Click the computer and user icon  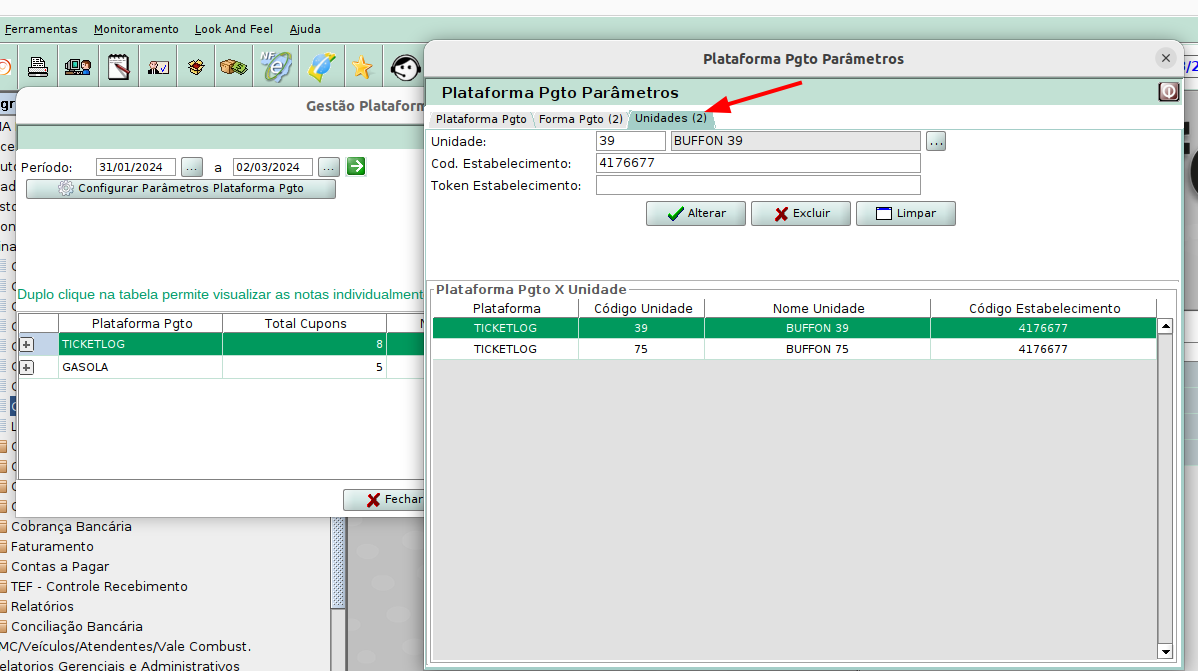(x=78, y=67)
